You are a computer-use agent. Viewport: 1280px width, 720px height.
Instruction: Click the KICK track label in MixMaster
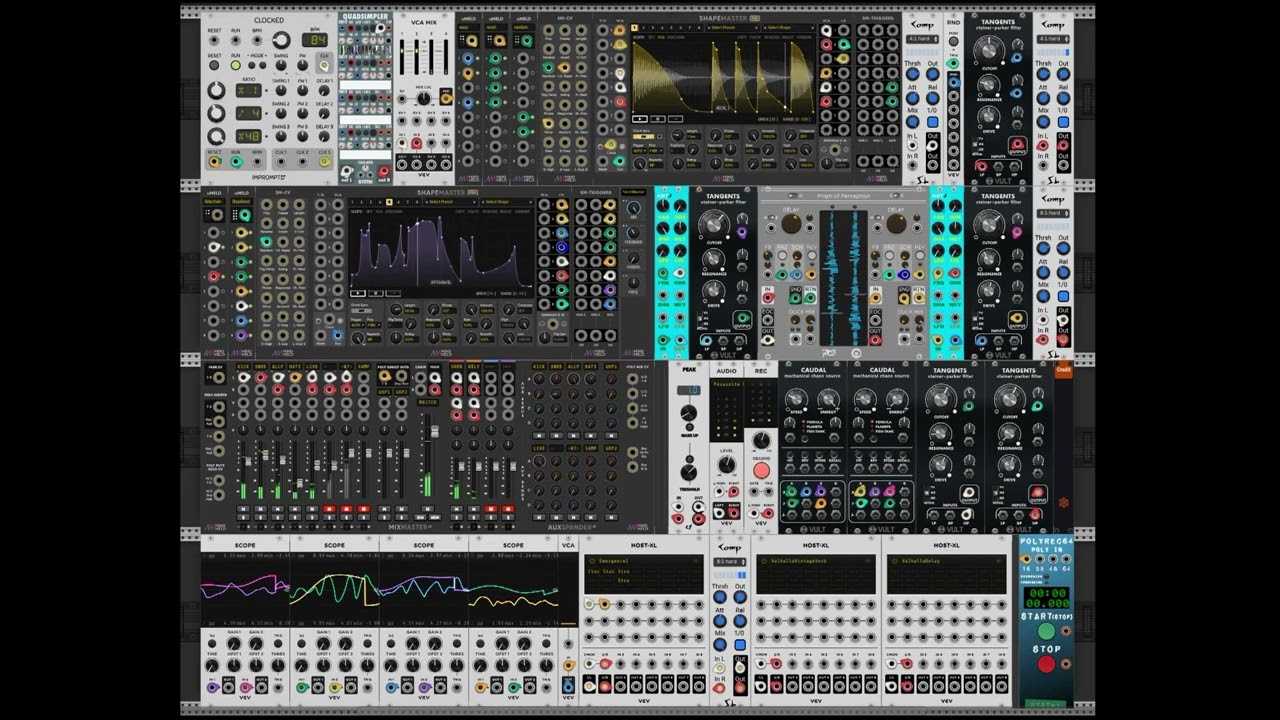tap(243, 366)
